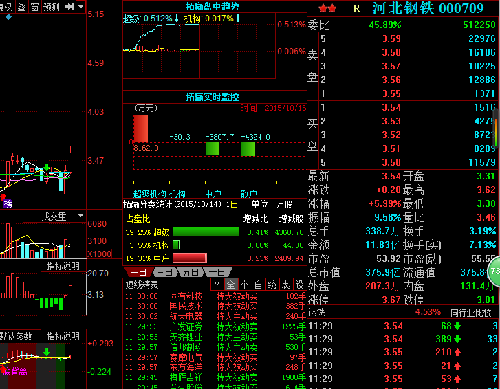The image size is (500, 389).
Task: Click the green down arrow on the 389 trade tick
Action: pos(457,339)
